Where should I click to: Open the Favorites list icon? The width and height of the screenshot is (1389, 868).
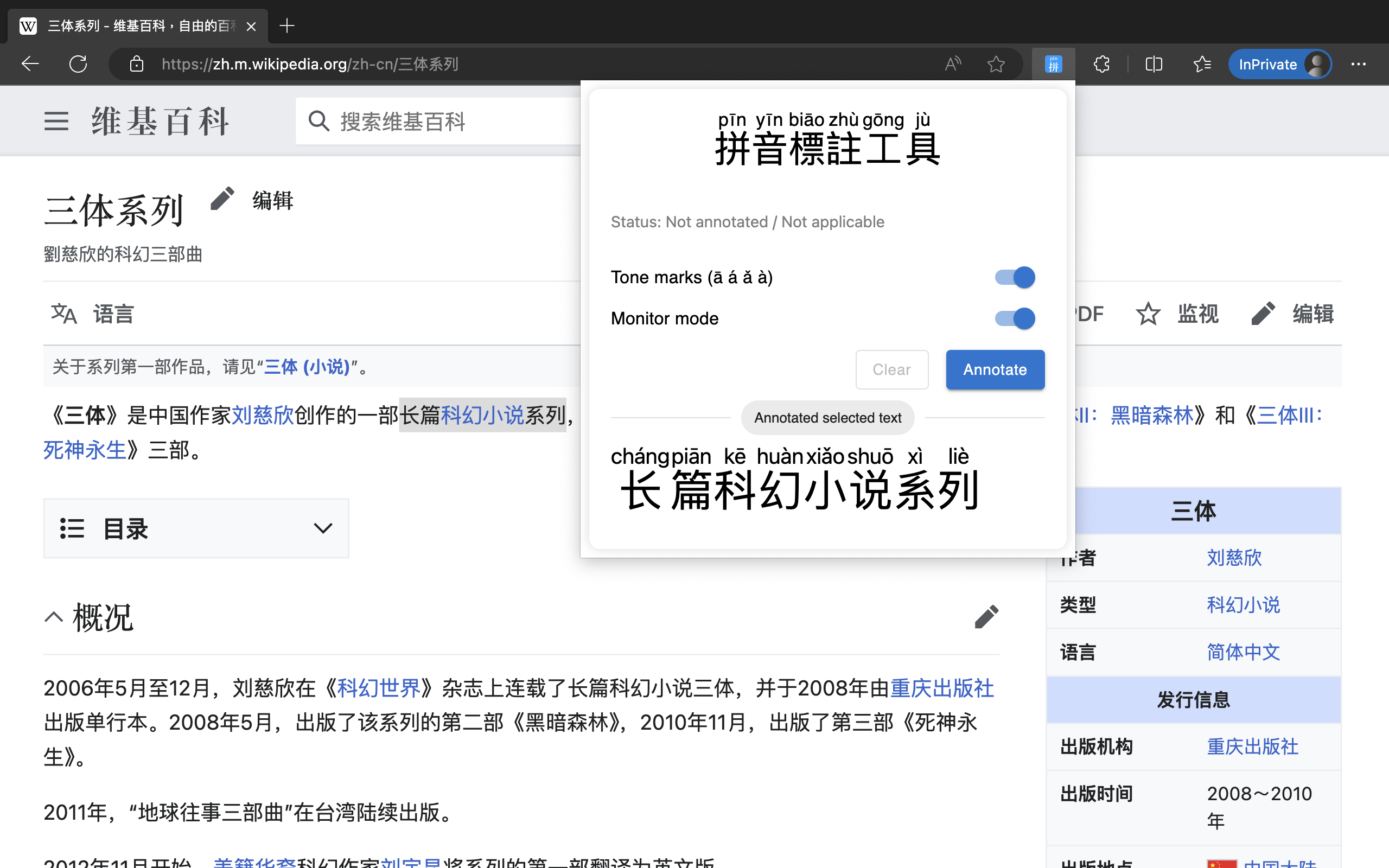click(1202, 63)
